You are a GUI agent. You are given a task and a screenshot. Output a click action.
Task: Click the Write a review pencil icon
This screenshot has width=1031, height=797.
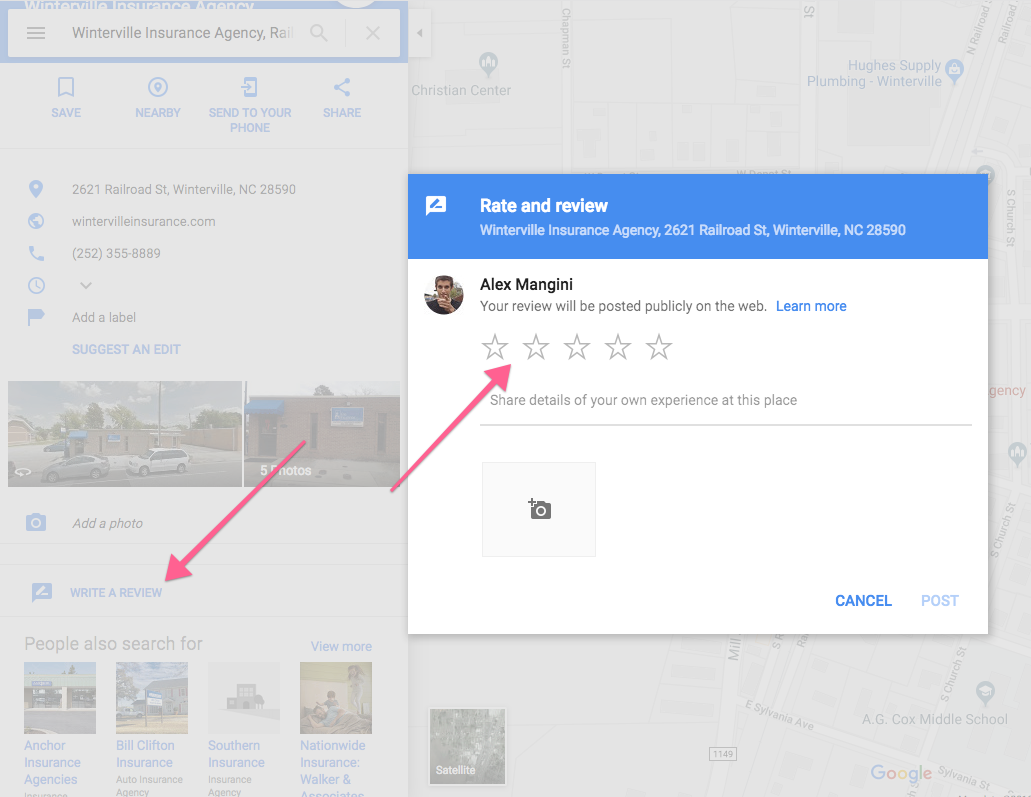point(42,592)
